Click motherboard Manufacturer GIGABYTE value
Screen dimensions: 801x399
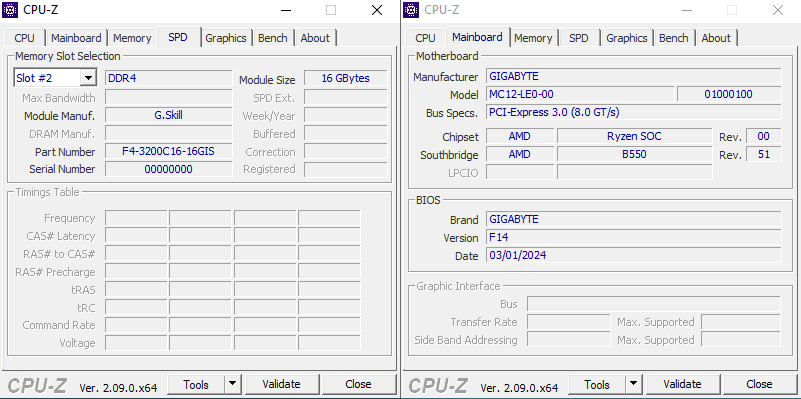(633, 76)
